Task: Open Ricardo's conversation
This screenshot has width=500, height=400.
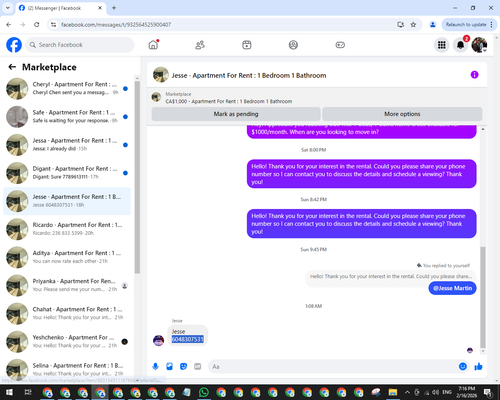Action: pyautogui.click(x=67, y=229)
